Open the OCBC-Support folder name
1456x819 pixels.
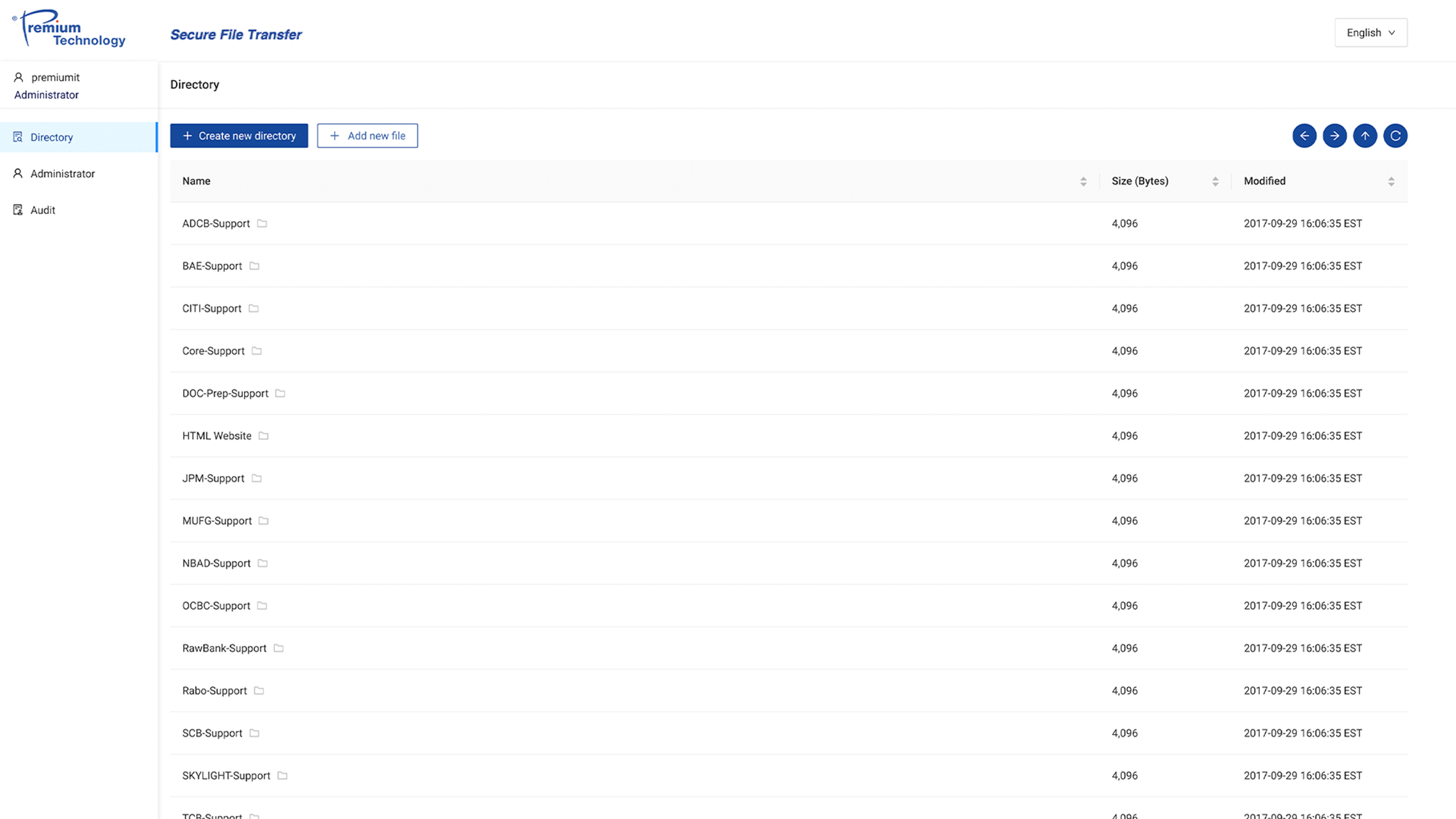pyautogui.click(x=216, y=606)
